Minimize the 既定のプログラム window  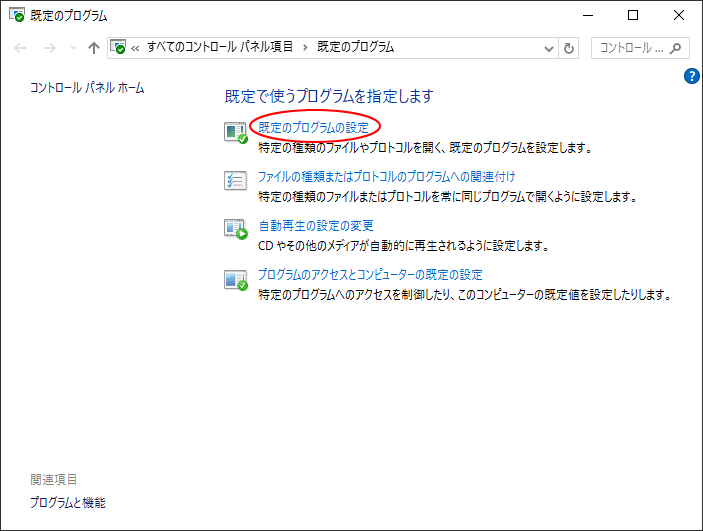click(x=588, y=15)
